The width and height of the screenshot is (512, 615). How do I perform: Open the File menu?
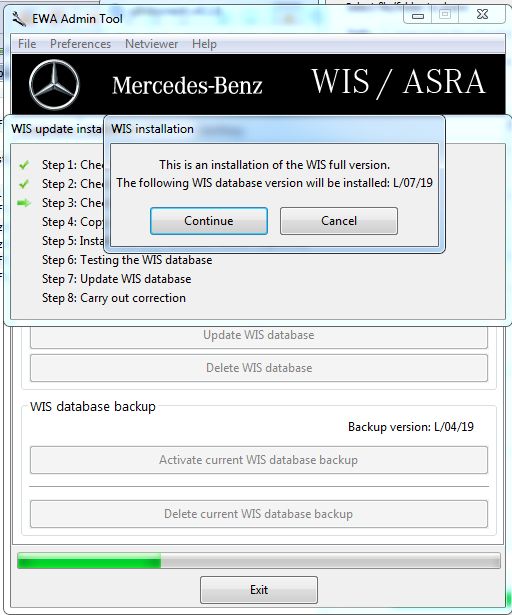pos(27,44)
